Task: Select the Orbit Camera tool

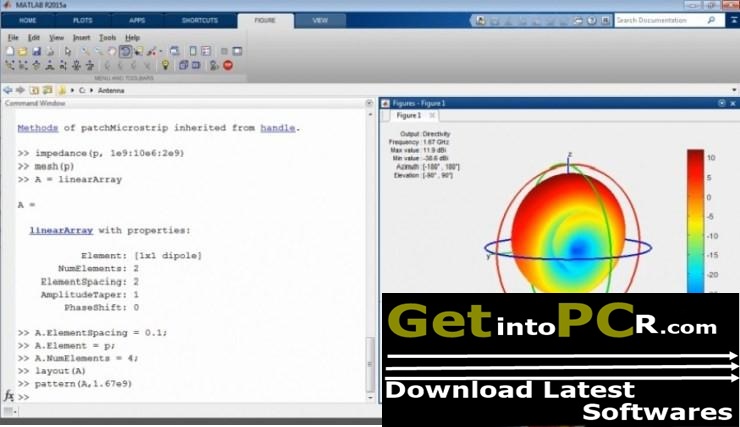Action: [x=10, y=65]
